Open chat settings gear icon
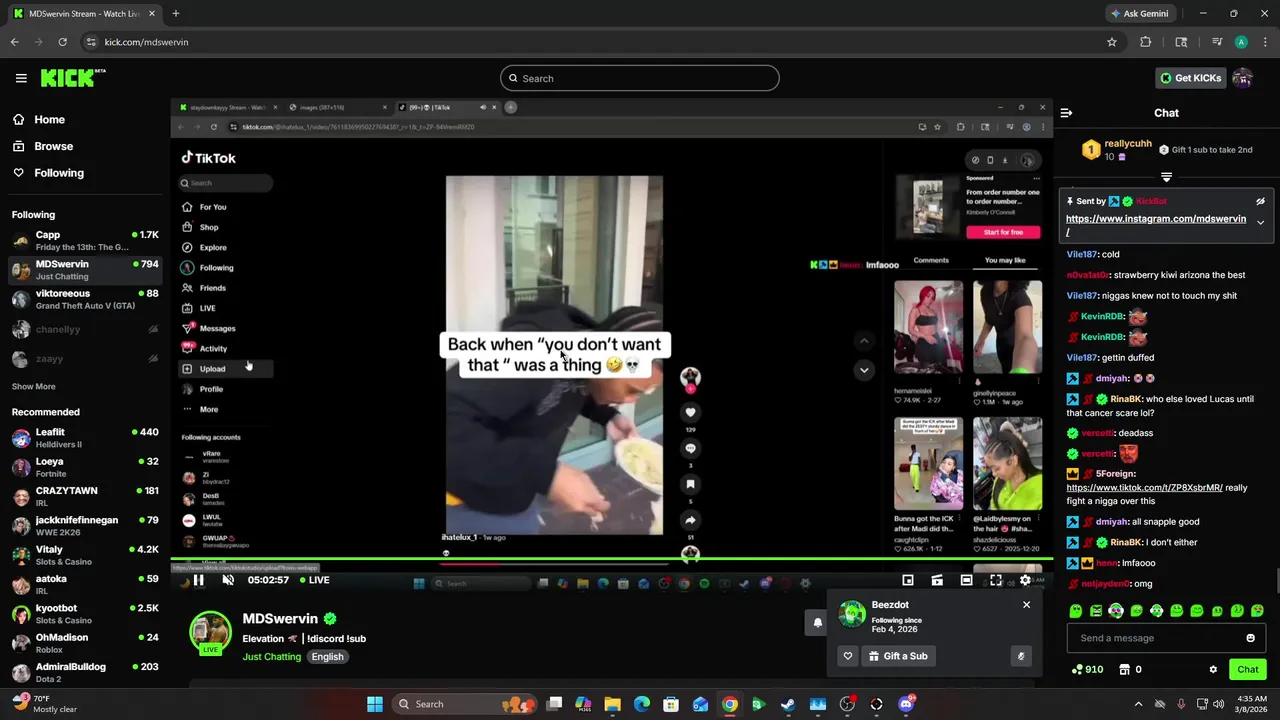Image resolution: width=1280 pixels, height=720 pixels. 1213,669
